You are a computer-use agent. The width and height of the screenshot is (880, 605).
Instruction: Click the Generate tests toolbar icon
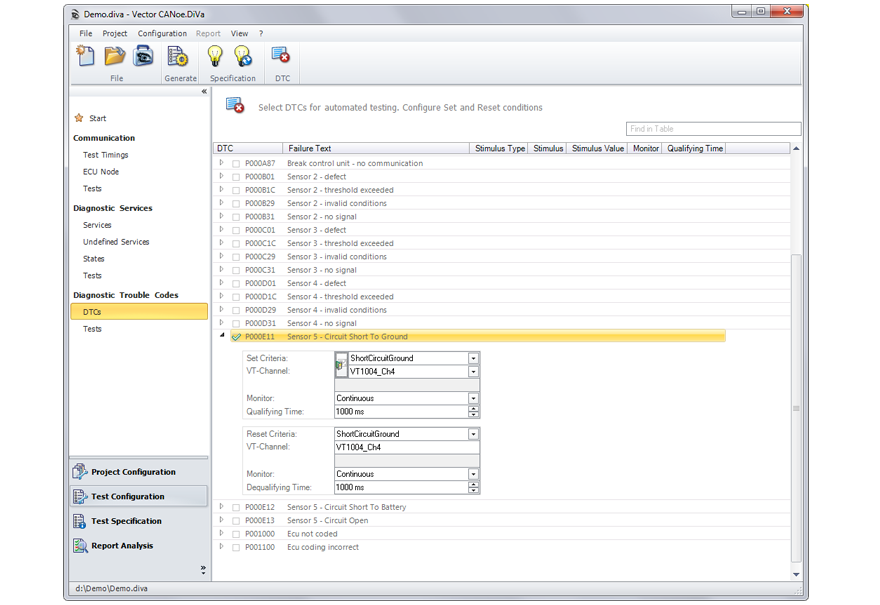(178, 56)
